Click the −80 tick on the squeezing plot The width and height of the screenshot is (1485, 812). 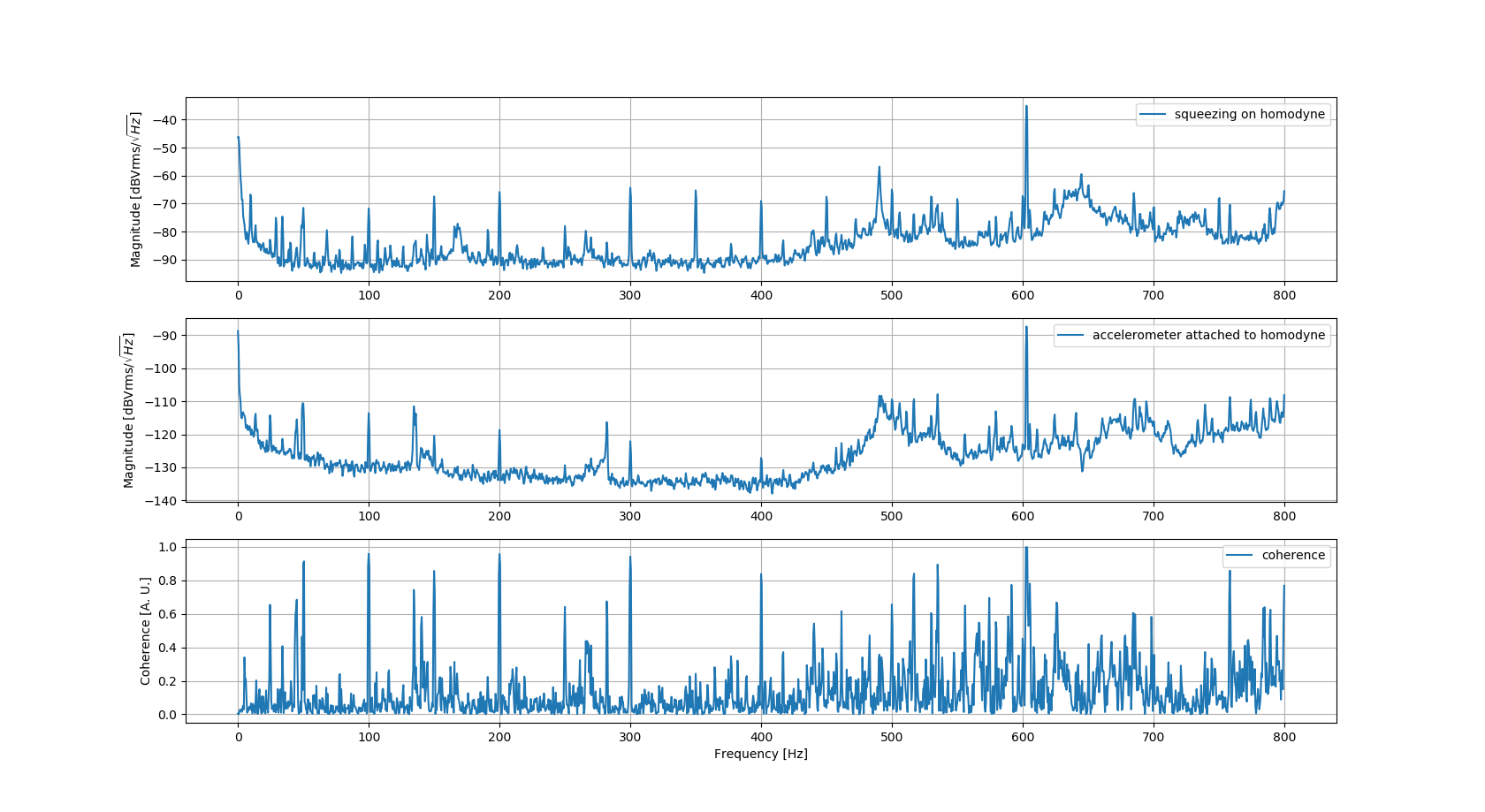[164, 231]
